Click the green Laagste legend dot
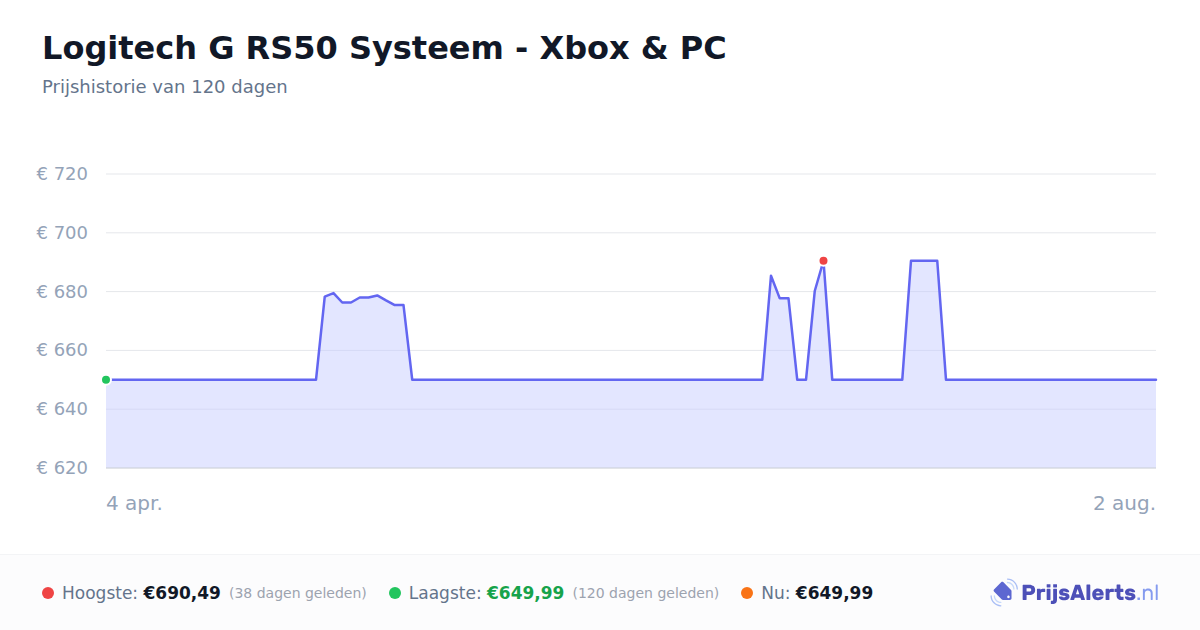Screen dimensions: 1200x630 pos(395,593)
